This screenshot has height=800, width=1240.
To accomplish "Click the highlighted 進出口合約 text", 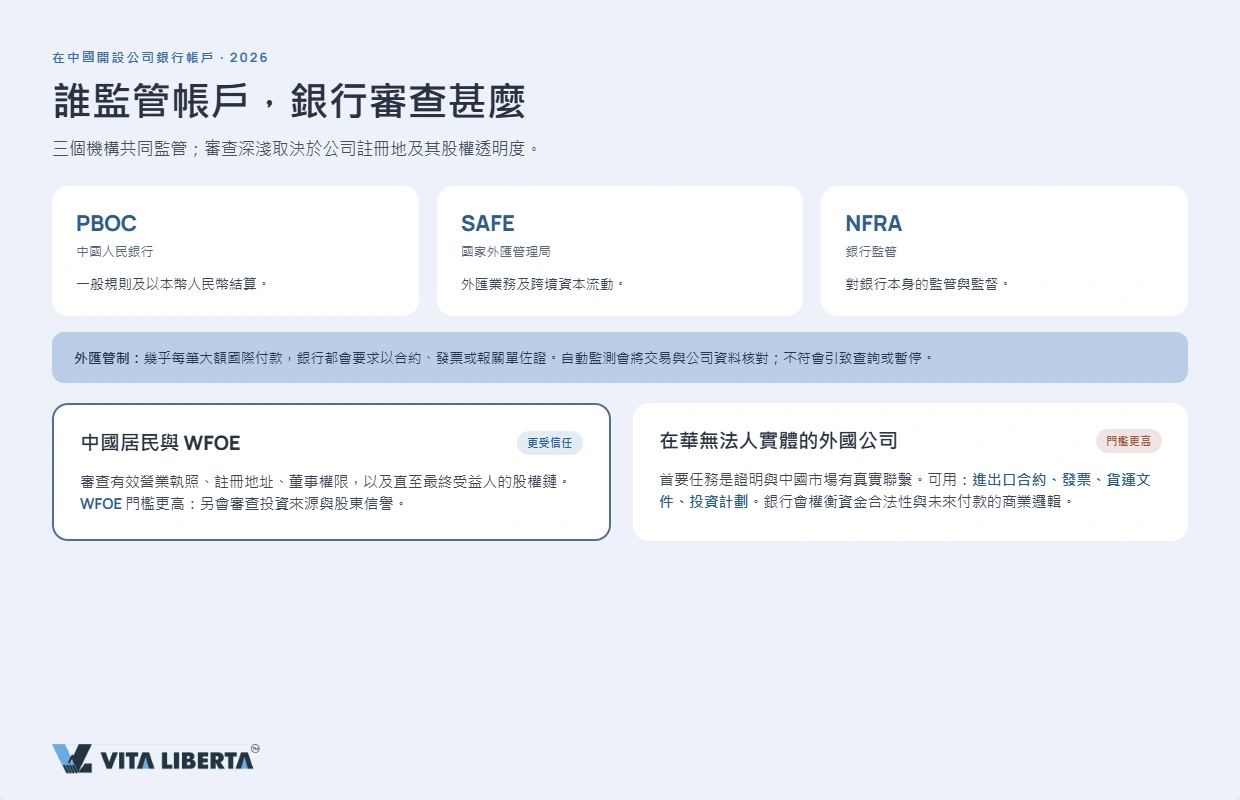I will tap(1010, 480).
